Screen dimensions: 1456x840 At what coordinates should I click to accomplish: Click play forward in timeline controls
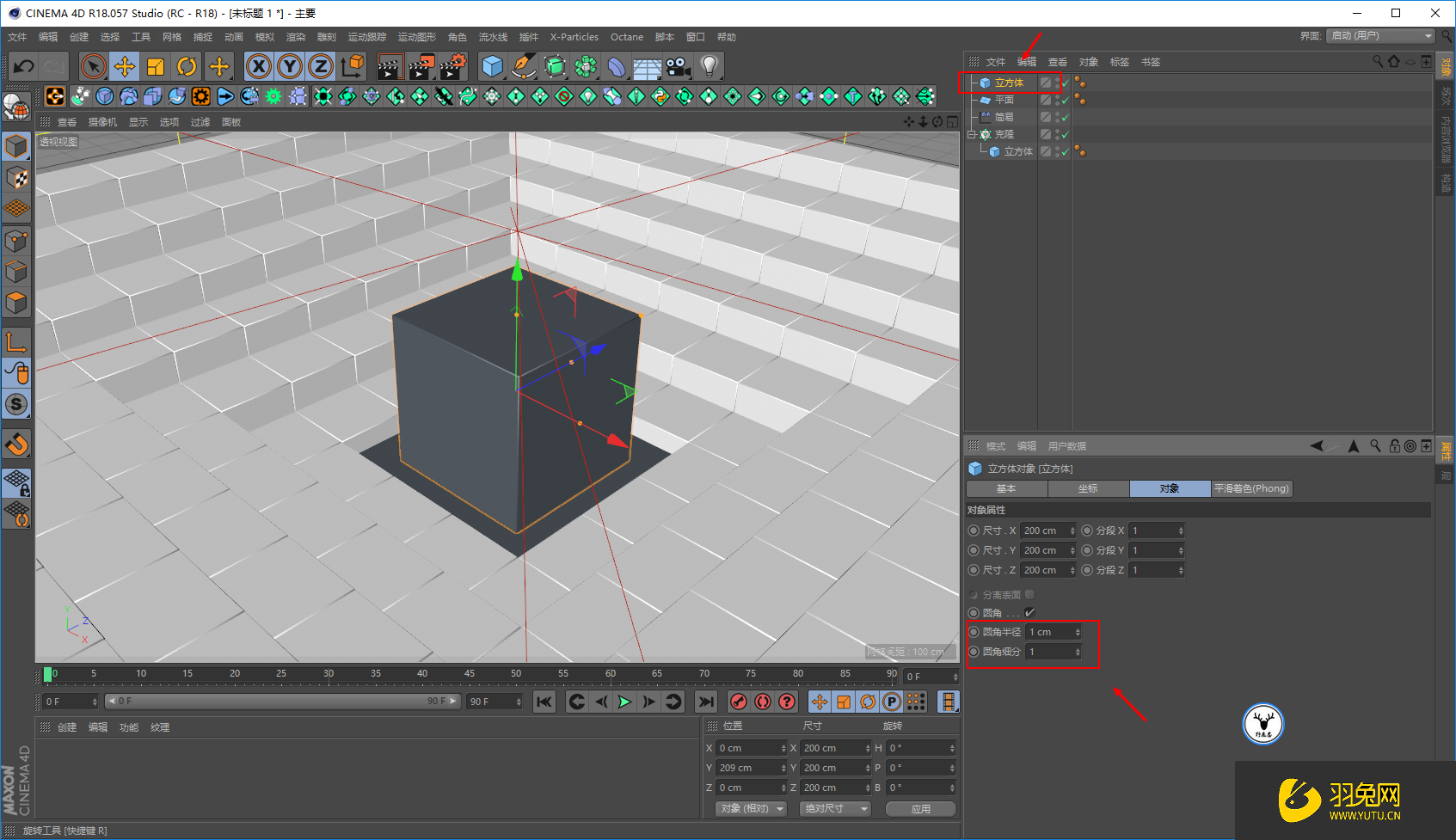[625, 702]
